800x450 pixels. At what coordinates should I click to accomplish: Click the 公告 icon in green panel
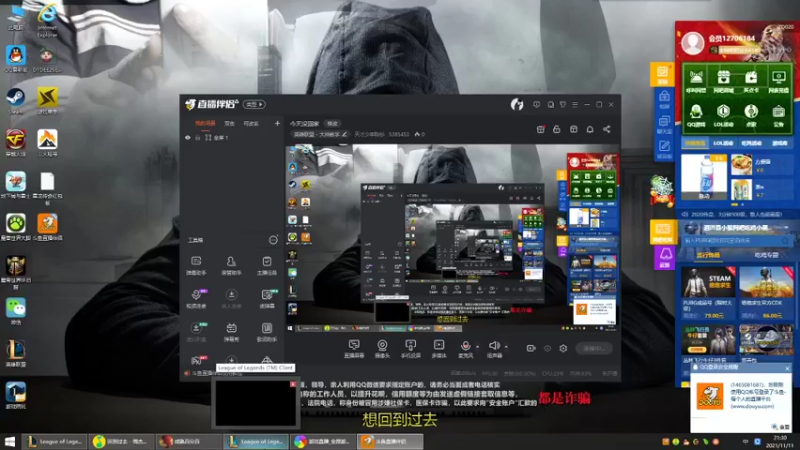coord(779,115)
